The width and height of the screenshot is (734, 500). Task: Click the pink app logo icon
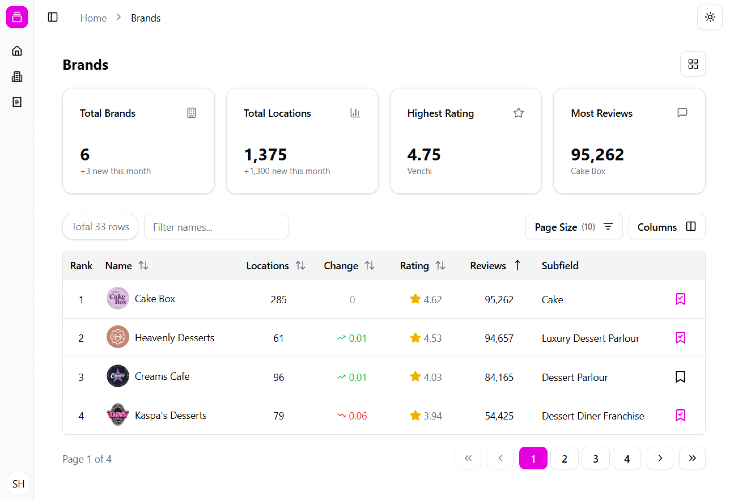[17, 17]
